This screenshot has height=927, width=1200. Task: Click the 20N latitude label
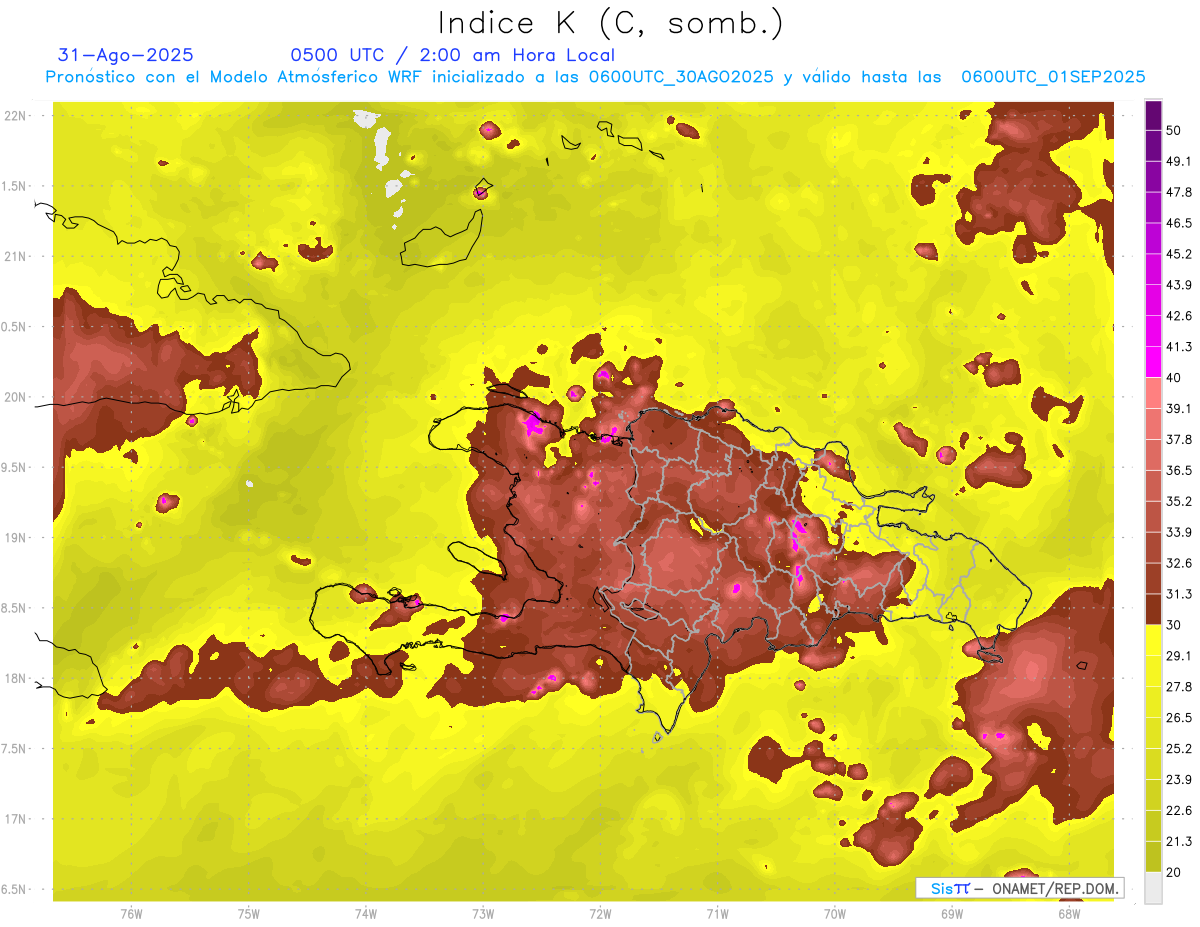click(17, 397)
